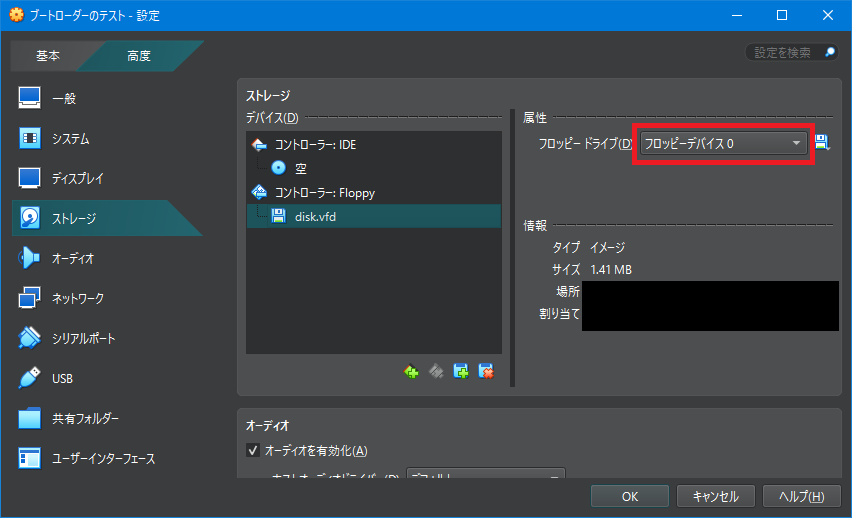Click the add attachment icon
The image size is (852, 518).
461,372
